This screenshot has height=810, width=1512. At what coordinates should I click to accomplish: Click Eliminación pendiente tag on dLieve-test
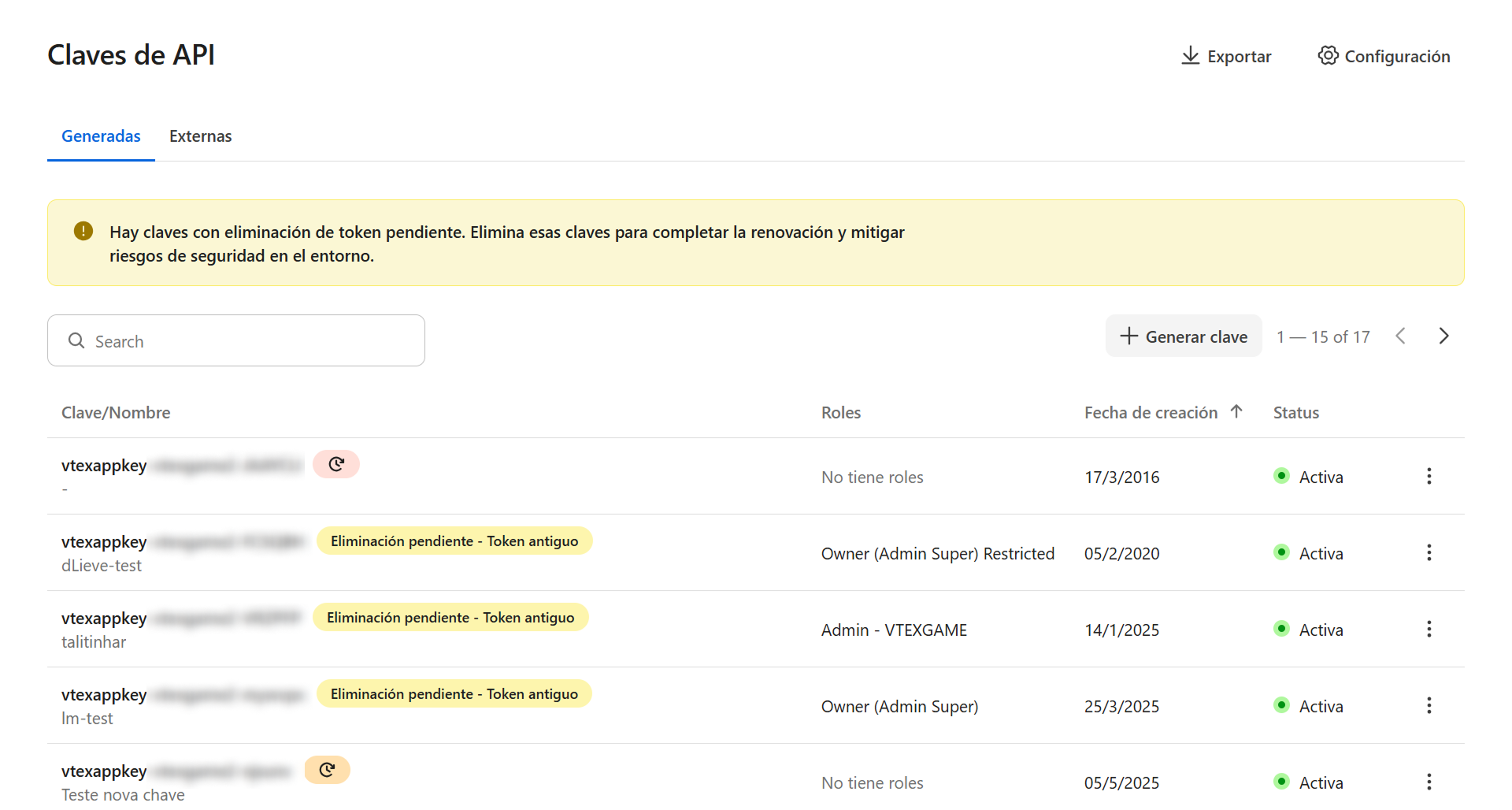(x=454, y=541)
